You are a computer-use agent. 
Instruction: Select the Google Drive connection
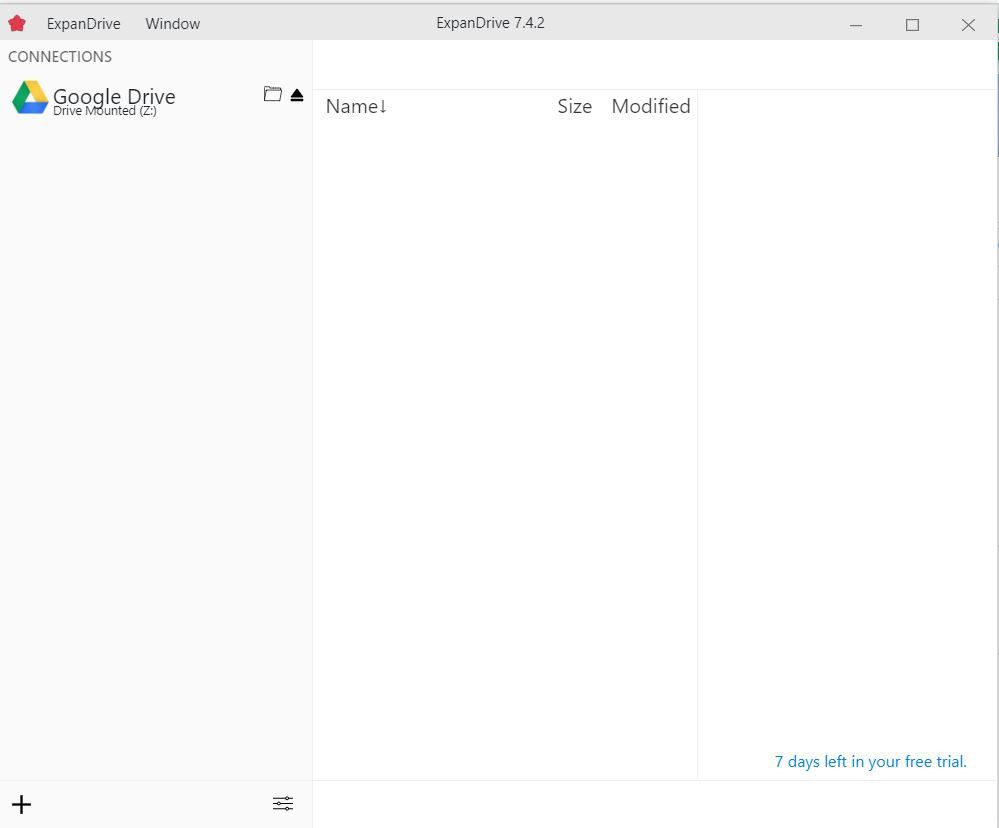(x=156, y=99)
